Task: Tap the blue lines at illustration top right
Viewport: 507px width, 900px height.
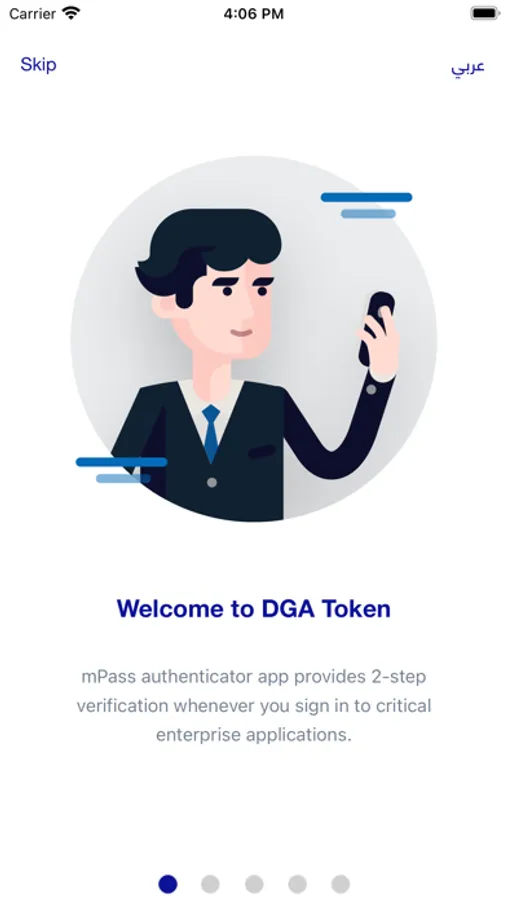Action: click(366, 205)
